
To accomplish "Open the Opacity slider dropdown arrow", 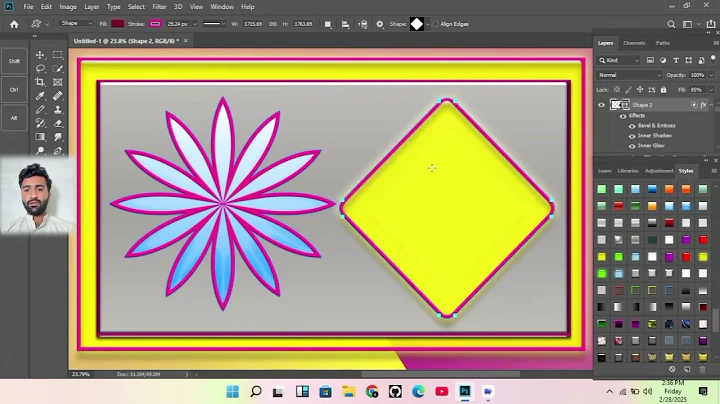I will click(711, 75).
